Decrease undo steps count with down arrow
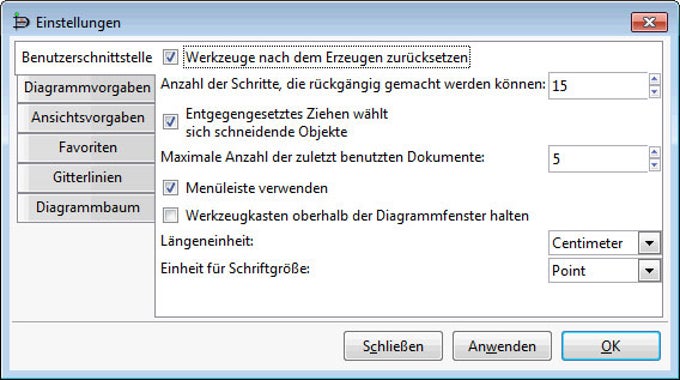680x380 pixels. [654, 92]
